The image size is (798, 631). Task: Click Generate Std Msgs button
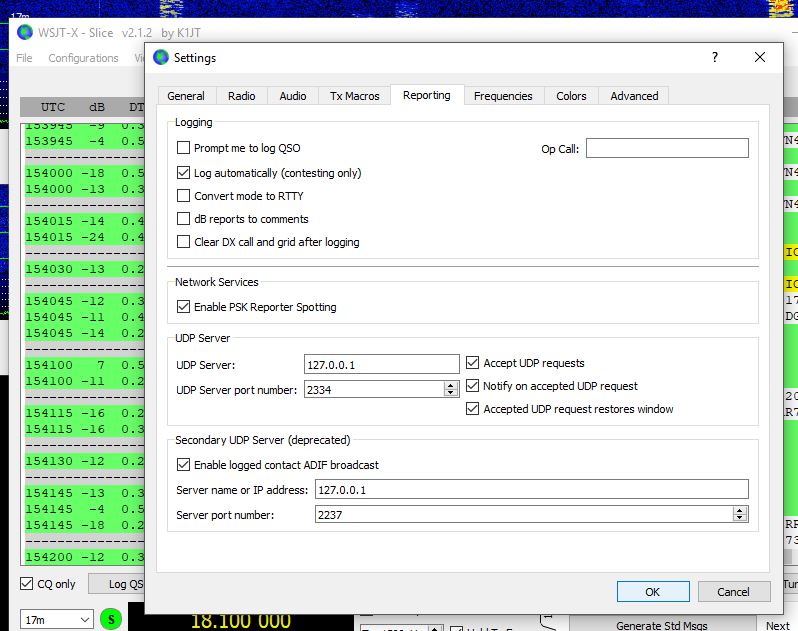pos(662,625)
